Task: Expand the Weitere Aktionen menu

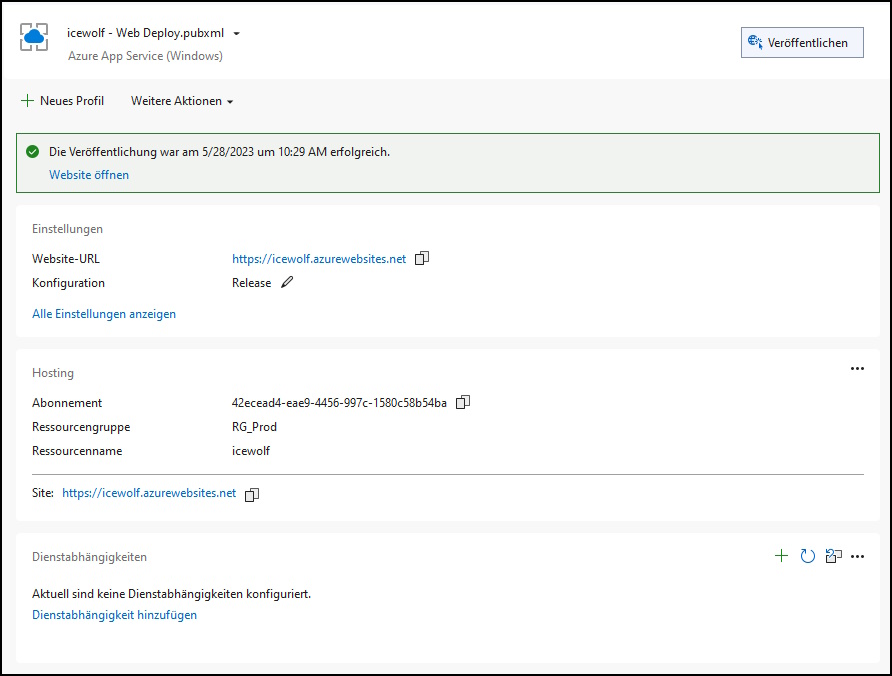Action: (x=182, y=101)
